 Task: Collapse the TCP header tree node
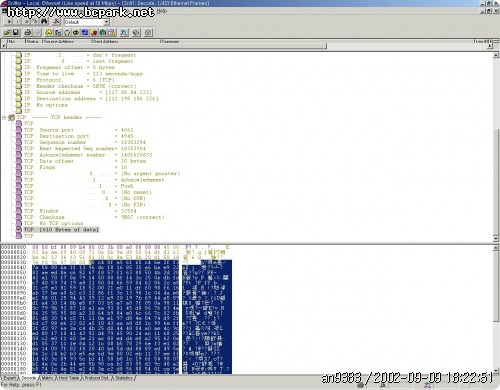(4, 117)
